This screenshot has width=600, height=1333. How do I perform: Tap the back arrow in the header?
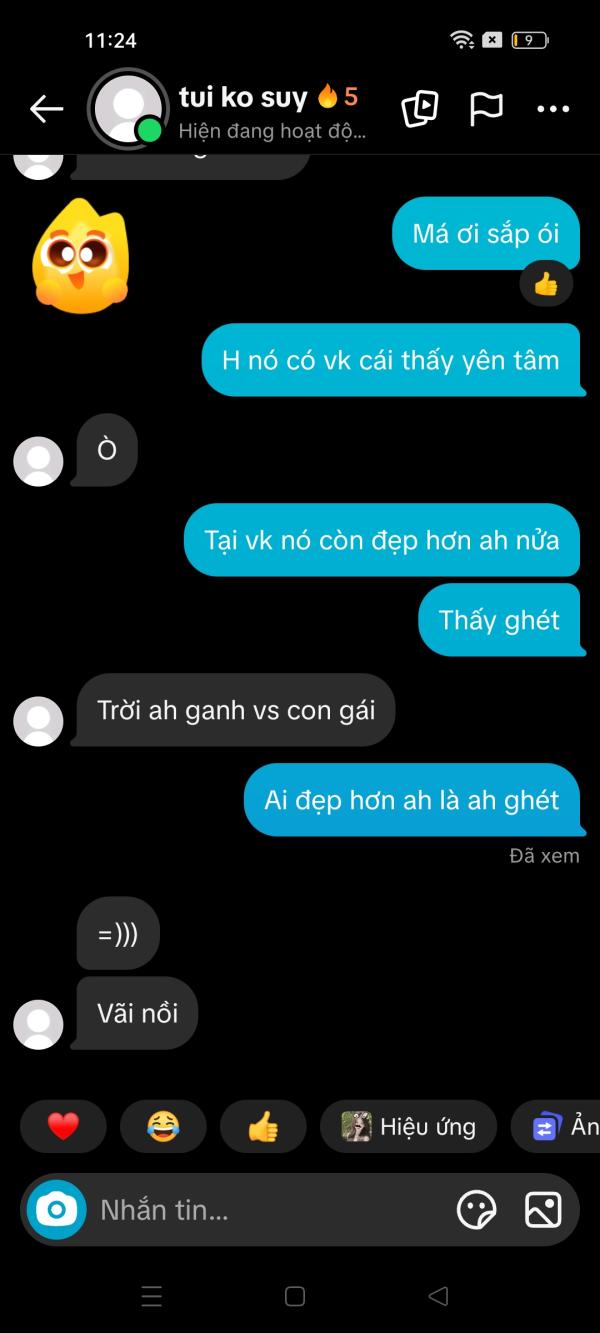46,109
